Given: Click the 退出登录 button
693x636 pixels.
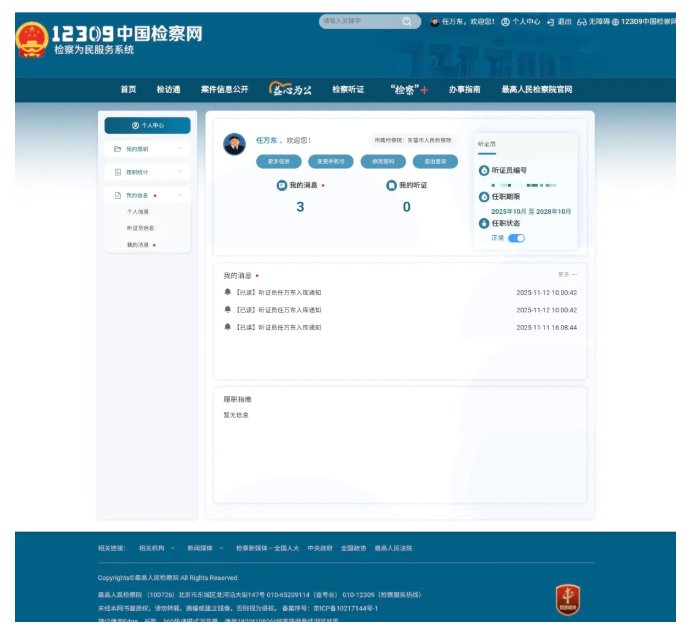Looking at the screenshot, I should 435,161.
